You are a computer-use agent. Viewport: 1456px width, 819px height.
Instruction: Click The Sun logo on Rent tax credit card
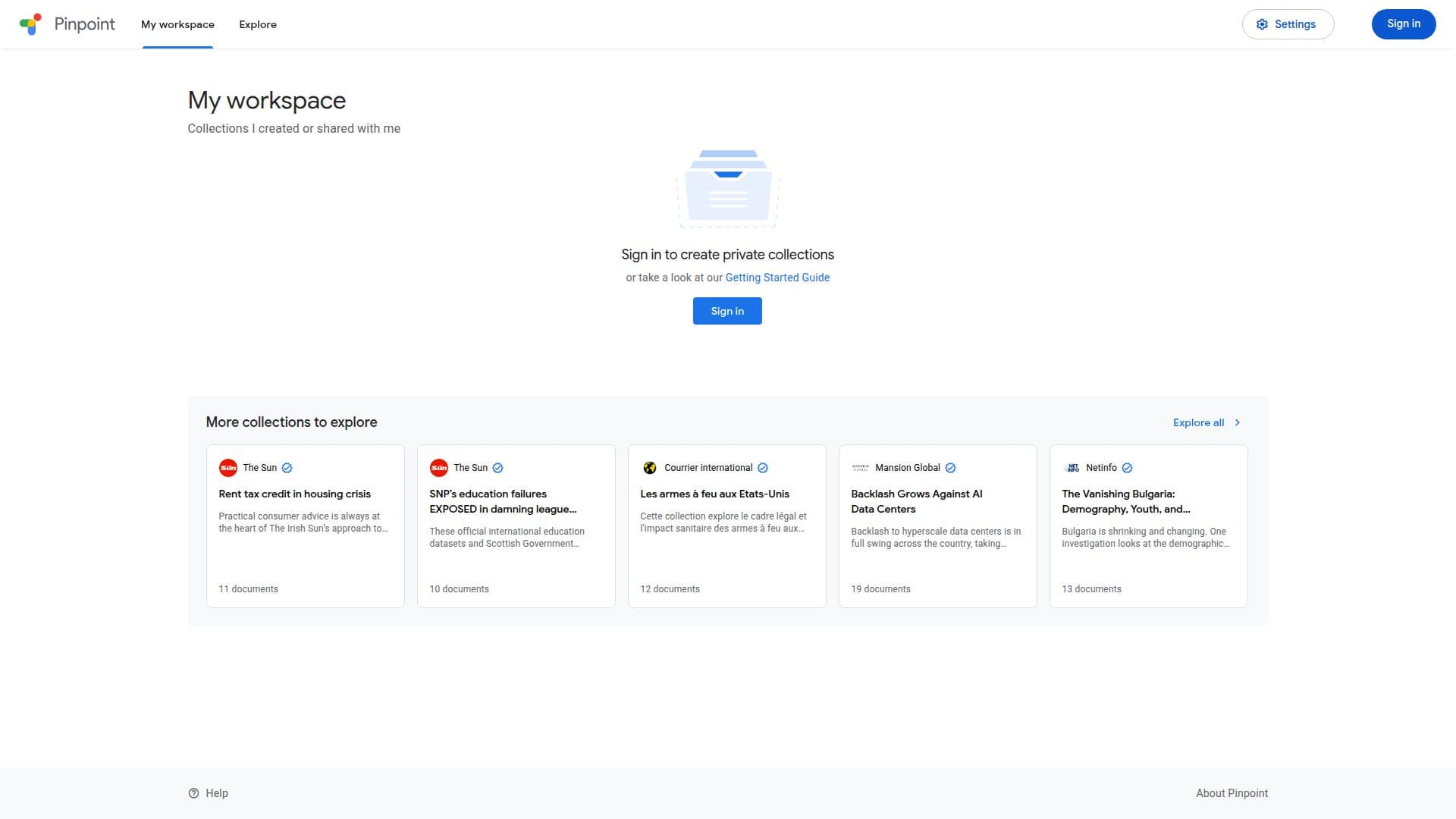[228, 468]
